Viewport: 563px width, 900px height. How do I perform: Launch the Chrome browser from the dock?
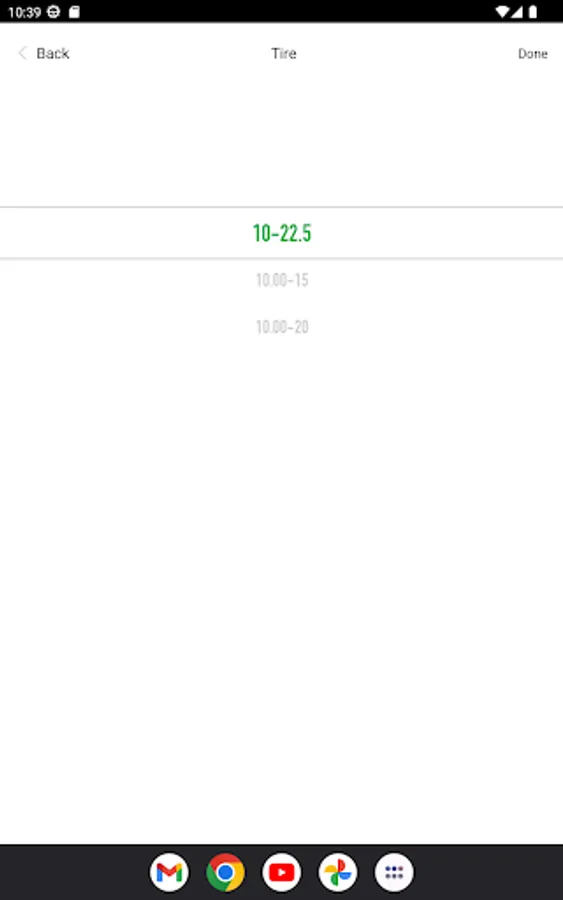[226, 872]
